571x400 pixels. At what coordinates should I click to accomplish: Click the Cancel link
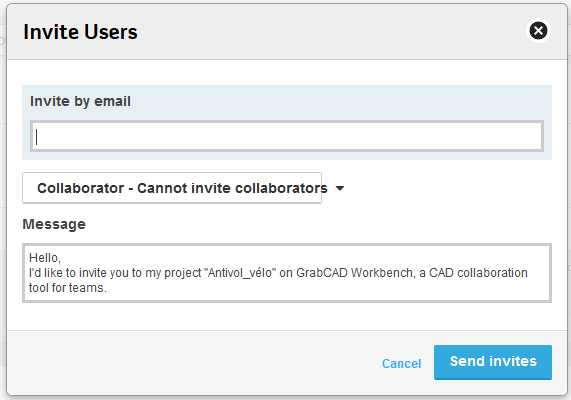tap(401, 363)
